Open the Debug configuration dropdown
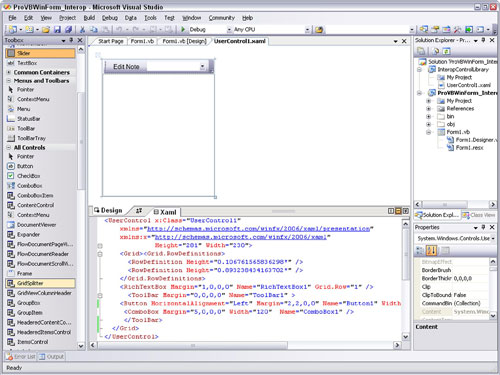This screenshot has height=375, width=500. click(x=229, y=30)
